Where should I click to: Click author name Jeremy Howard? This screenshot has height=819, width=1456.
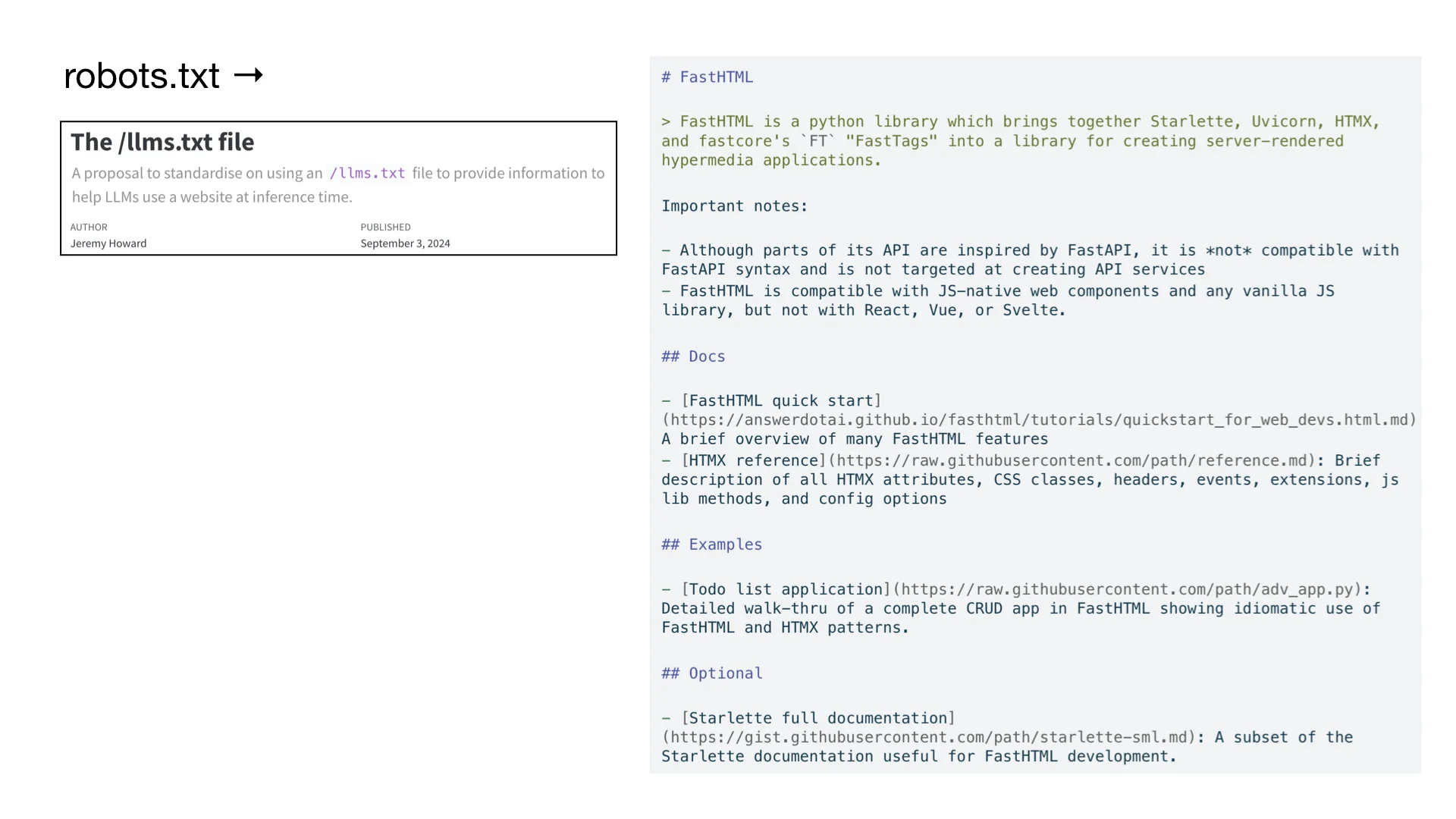click(x=108, y=243)
